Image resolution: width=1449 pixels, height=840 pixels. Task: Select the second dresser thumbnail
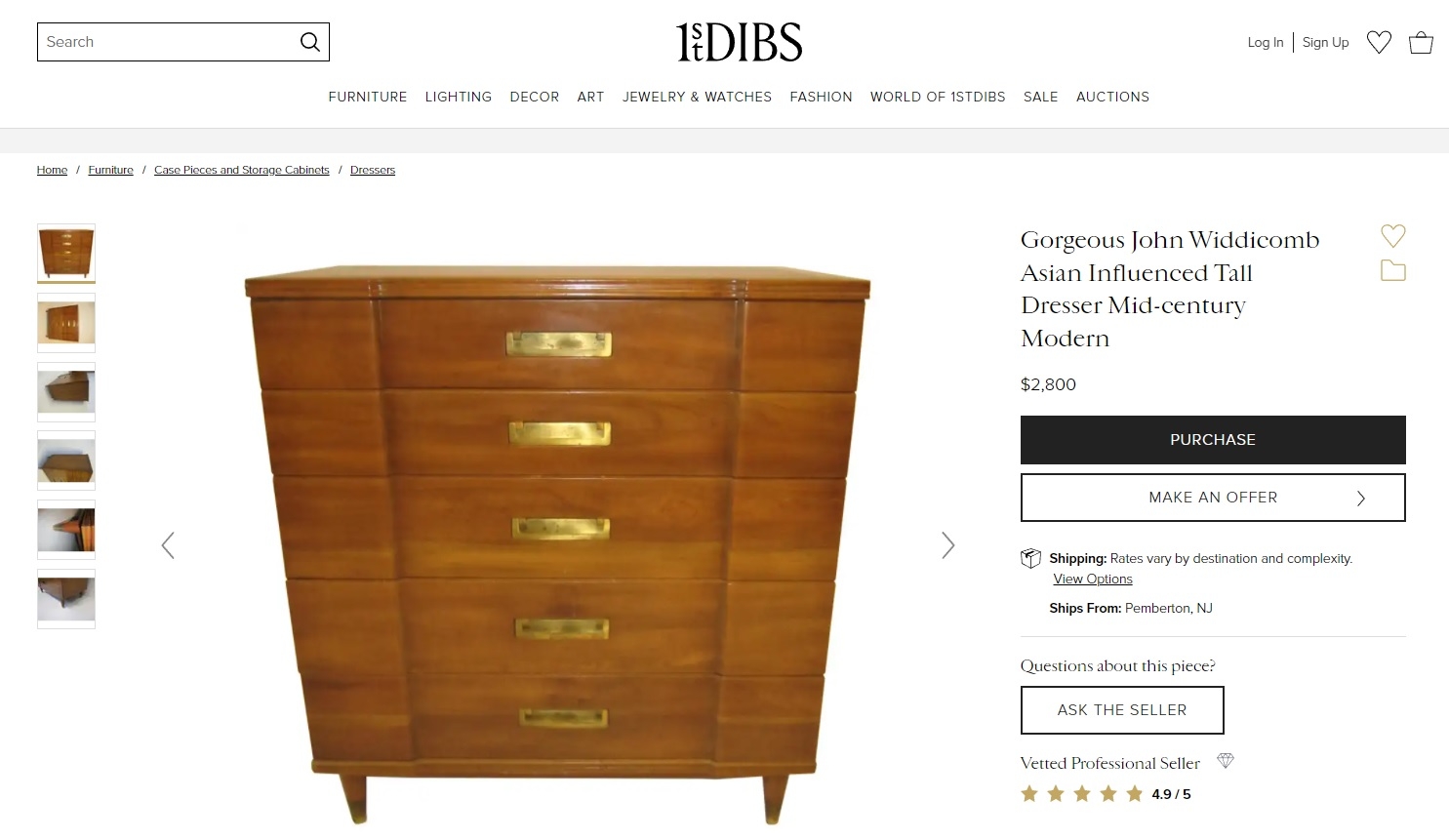pyautogui.click(x=66, y=323)
